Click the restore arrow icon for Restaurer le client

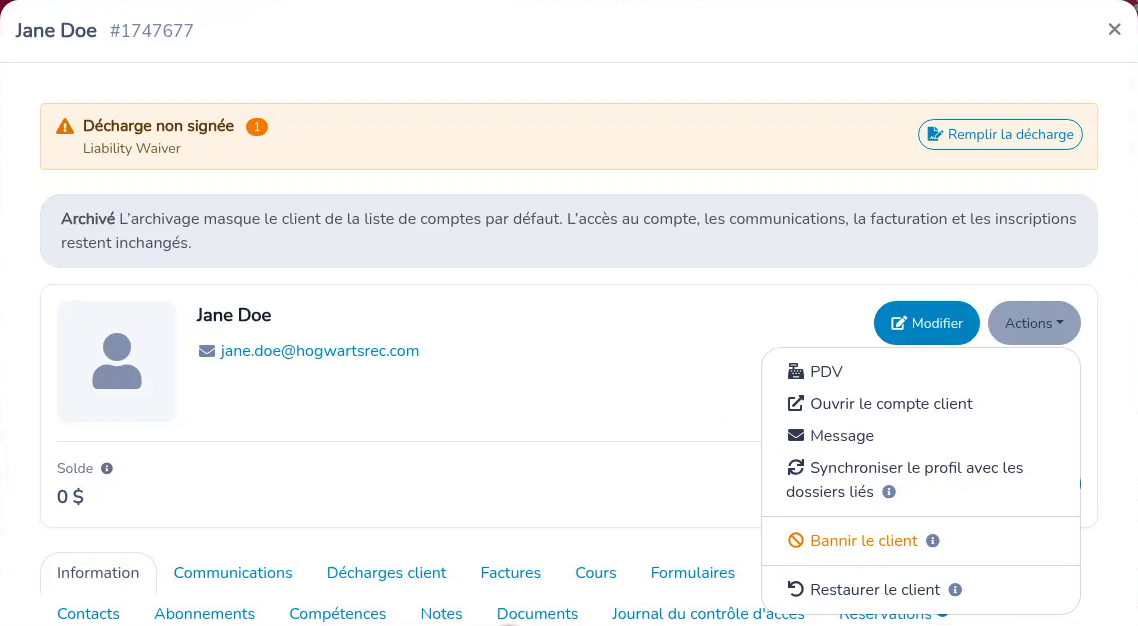point(795,589)
